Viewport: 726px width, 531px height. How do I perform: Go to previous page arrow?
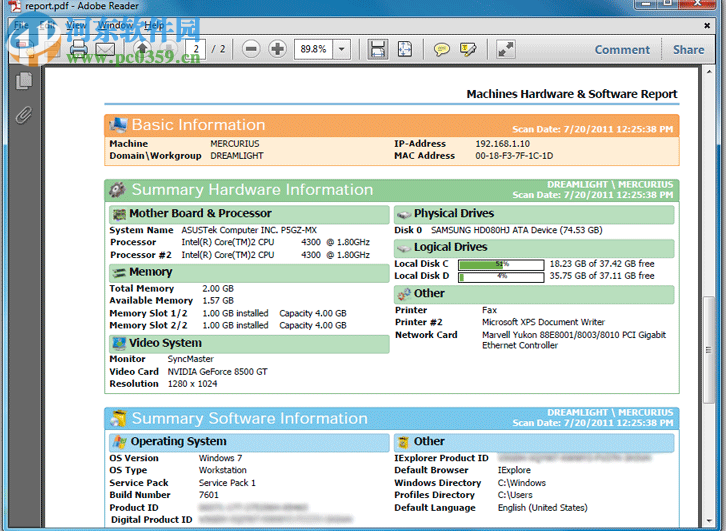pos(142,49)
